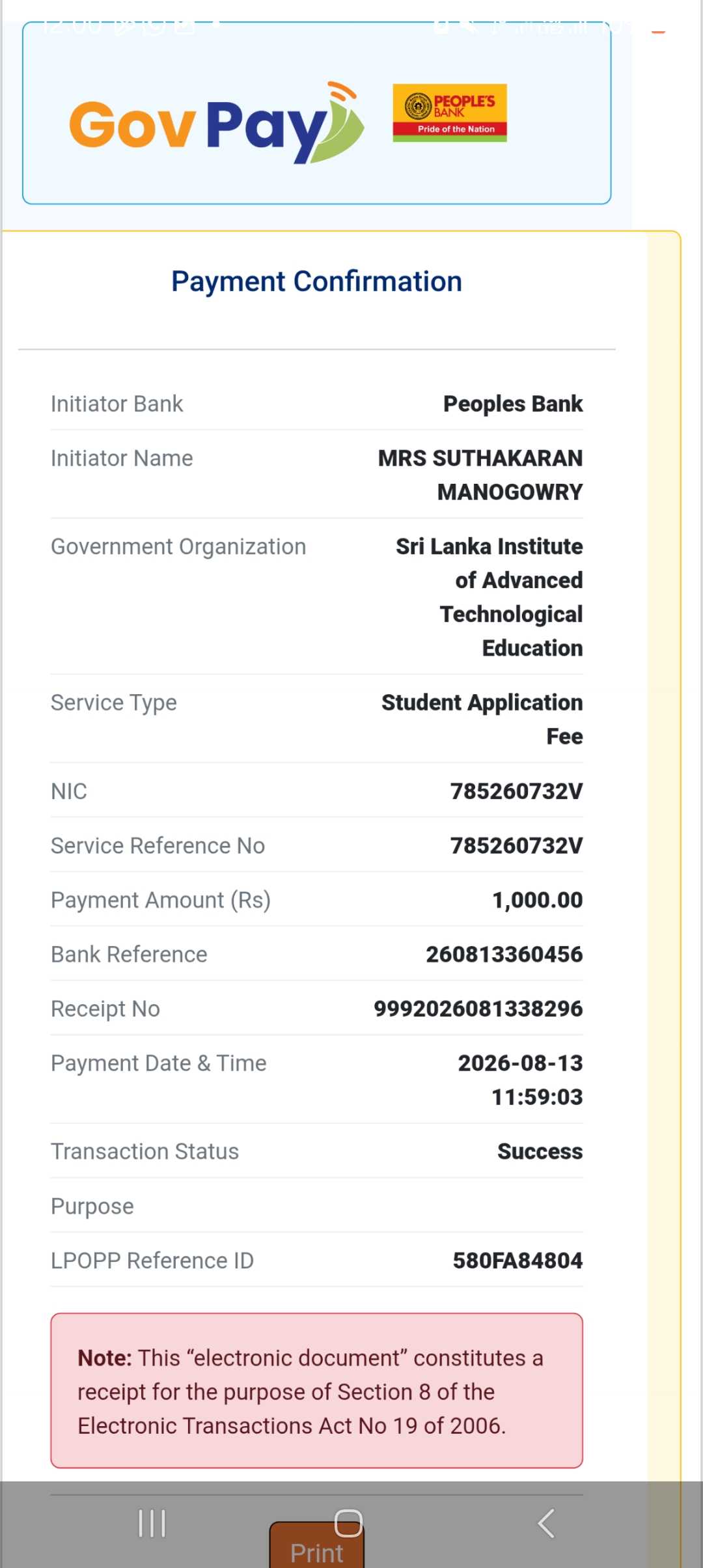Tap the GovPay logo in the header
This screenshot has height=1568, width=703.
point(216,123)
